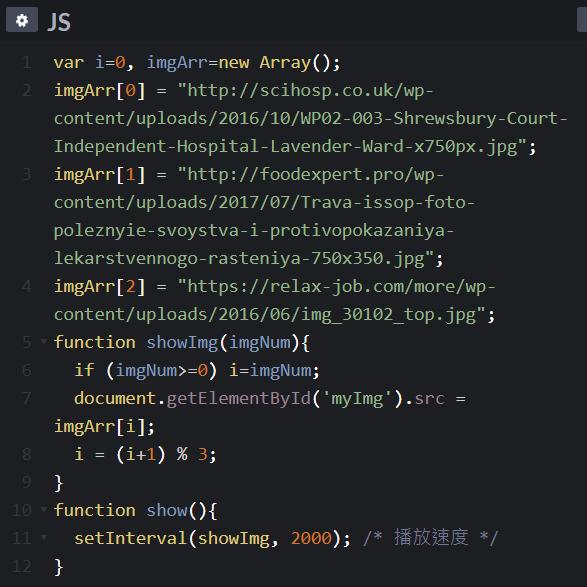Image resolution: width=587 pixels, height=587 pixels.
Task: Select line number 4 in the gutter
Action: click(x=27, y=286)
